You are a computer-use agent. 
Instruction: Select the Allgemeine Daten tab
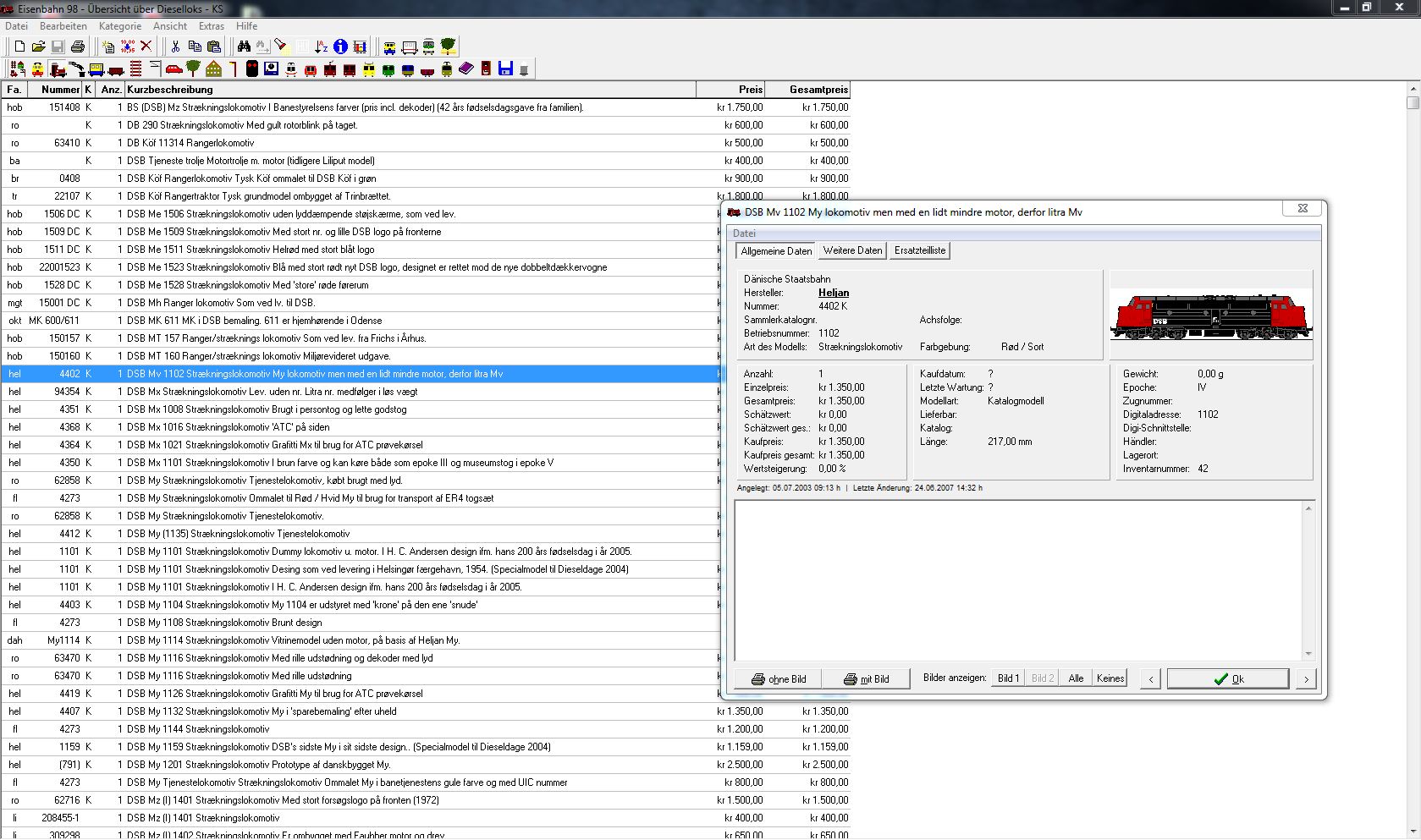[776, 251]
